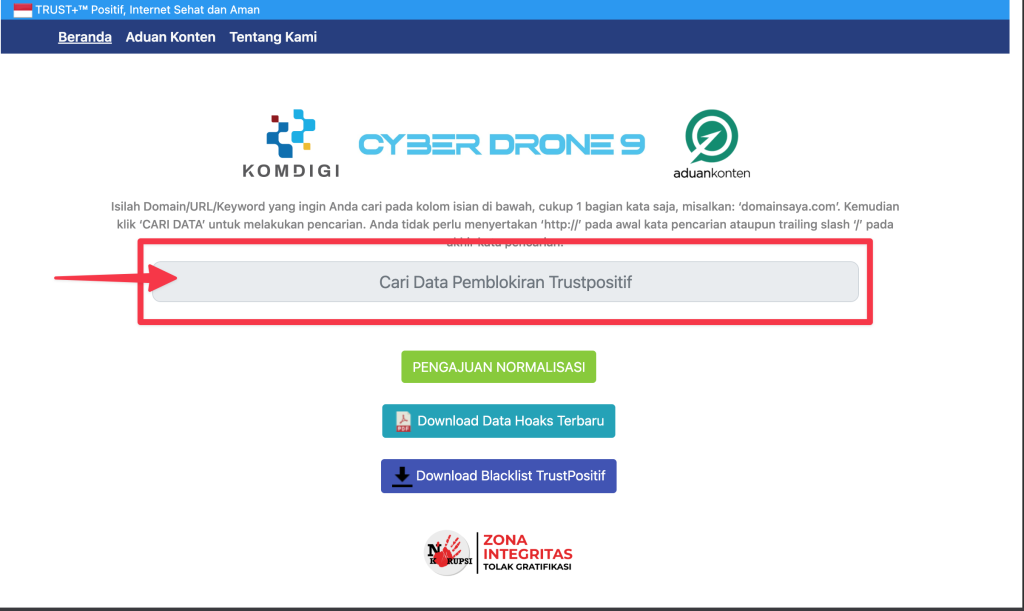Click the PDF icon on hoaks download
1024x611 pixels.
pyautogui.click(x=403, y=421)
